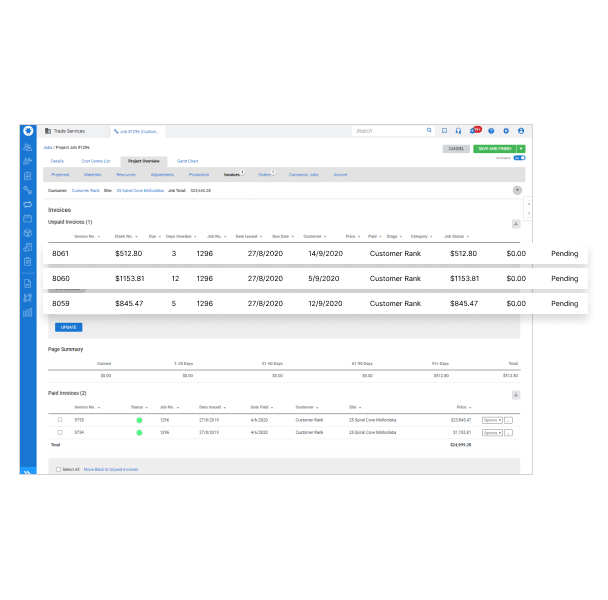Open the People section in the sidebar
The width and height of the screenshot is (608, 600).
[28, 147]
